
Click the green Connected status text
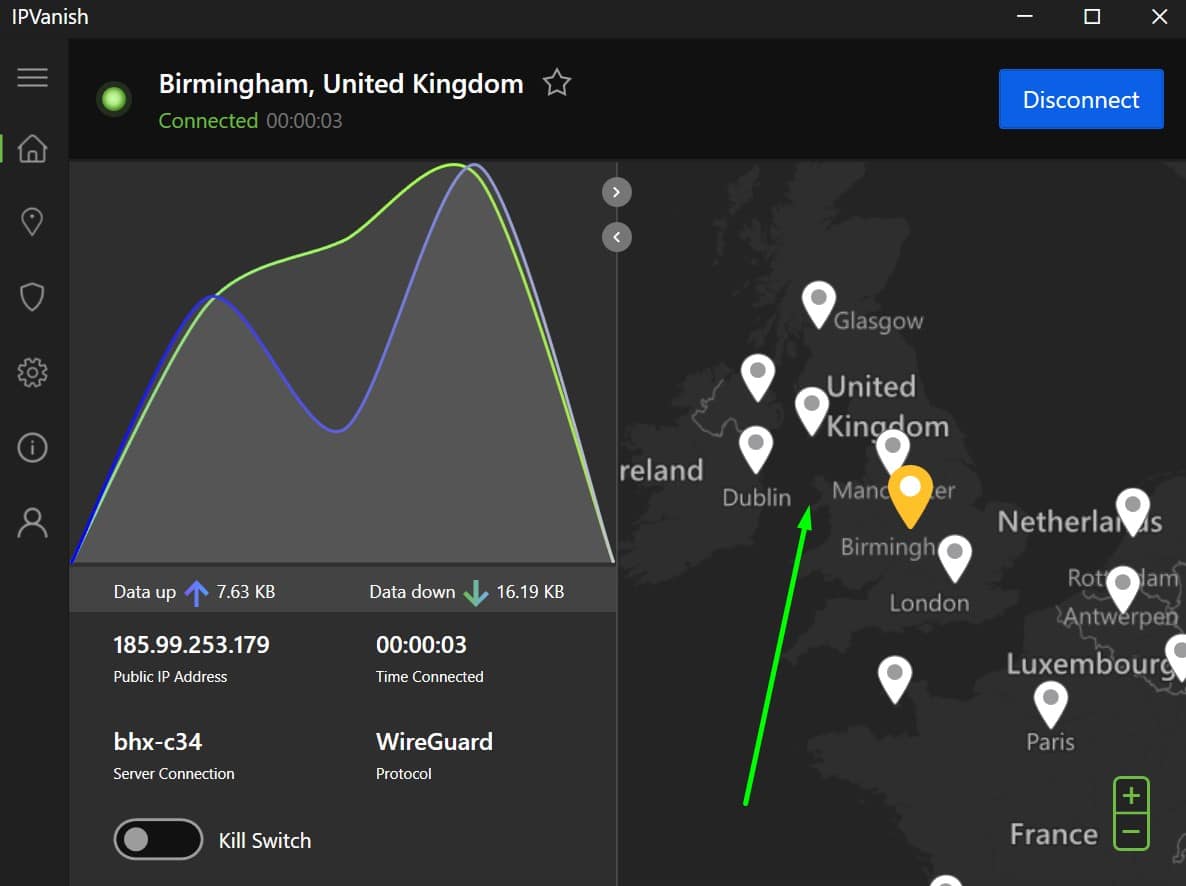(x=208, y=120)
